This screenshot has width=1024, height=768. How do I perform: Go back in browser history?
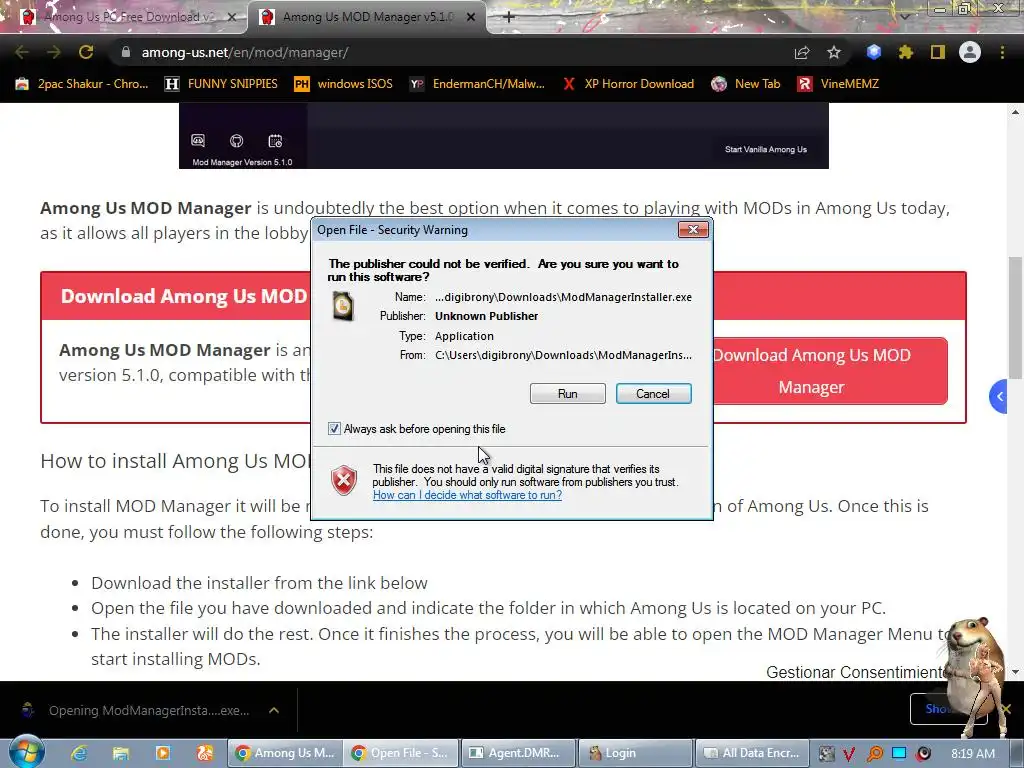click(x=22, y=52)
